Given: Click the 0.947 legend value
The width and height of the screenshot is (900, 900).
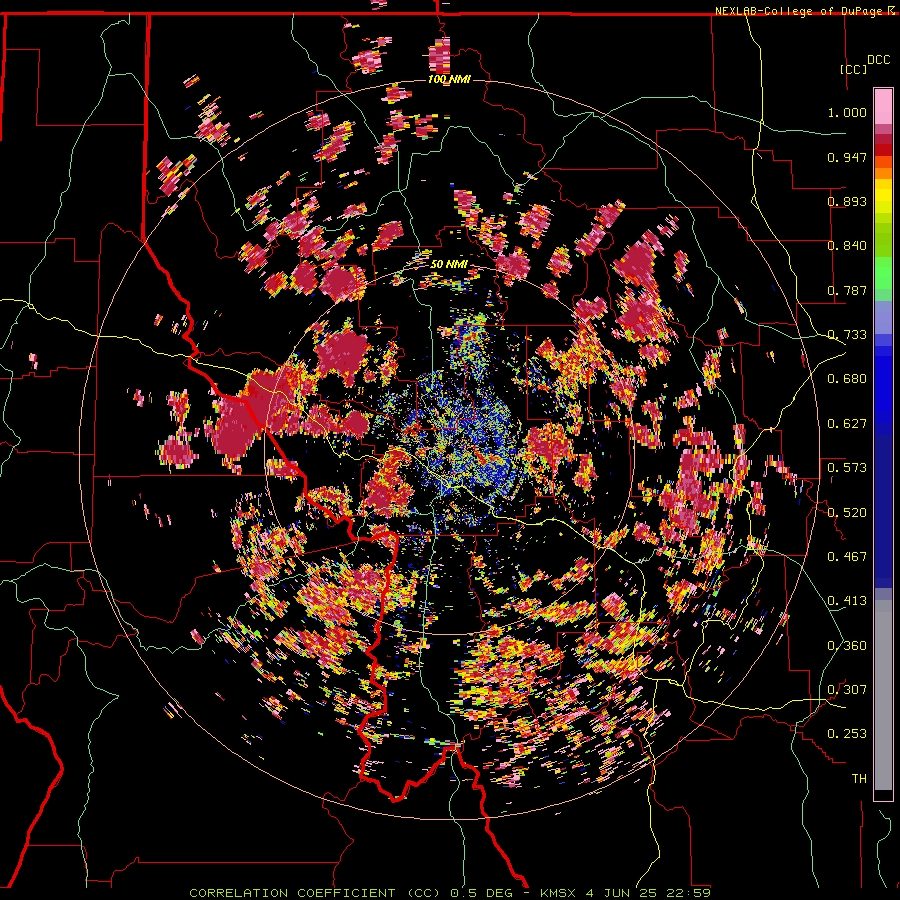Looking at the screenshot, I should click(x=847, y=157).
